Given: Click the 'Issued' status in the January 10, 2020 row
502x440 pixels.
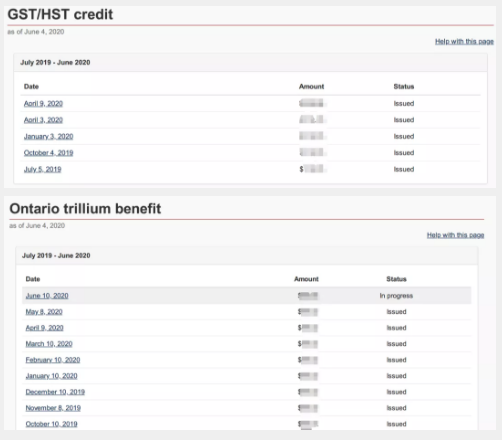Looking at the screenshot, I should point(396,376).
